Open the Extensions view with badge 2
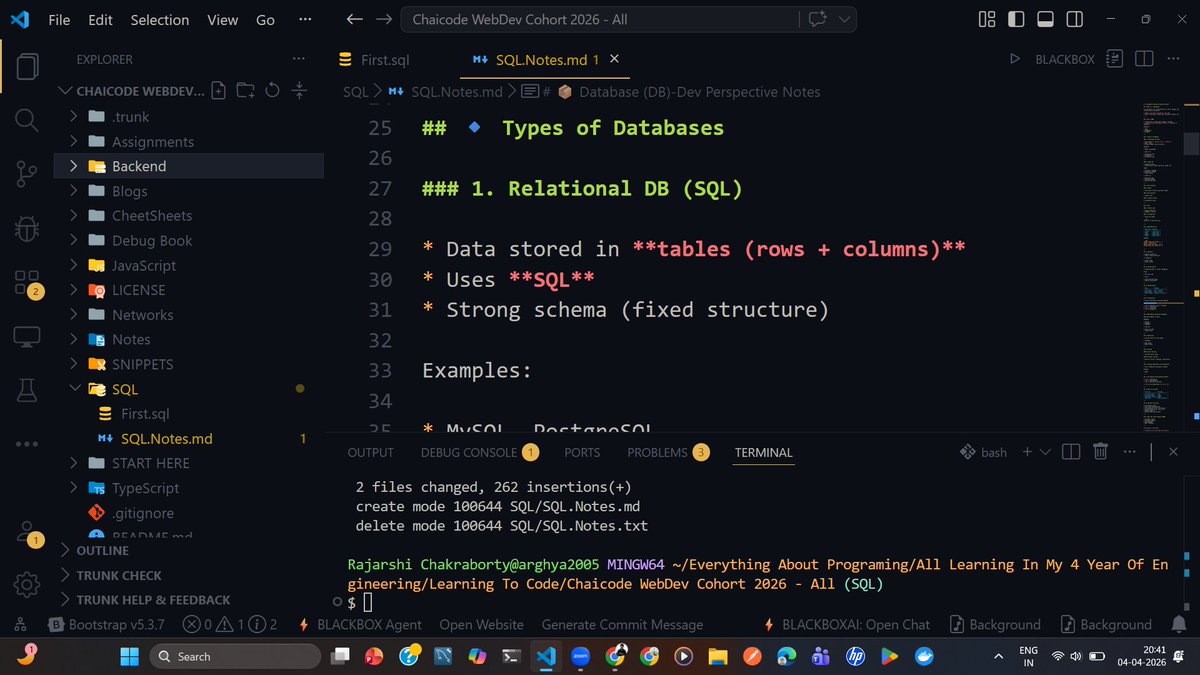 tap(27, 282)
